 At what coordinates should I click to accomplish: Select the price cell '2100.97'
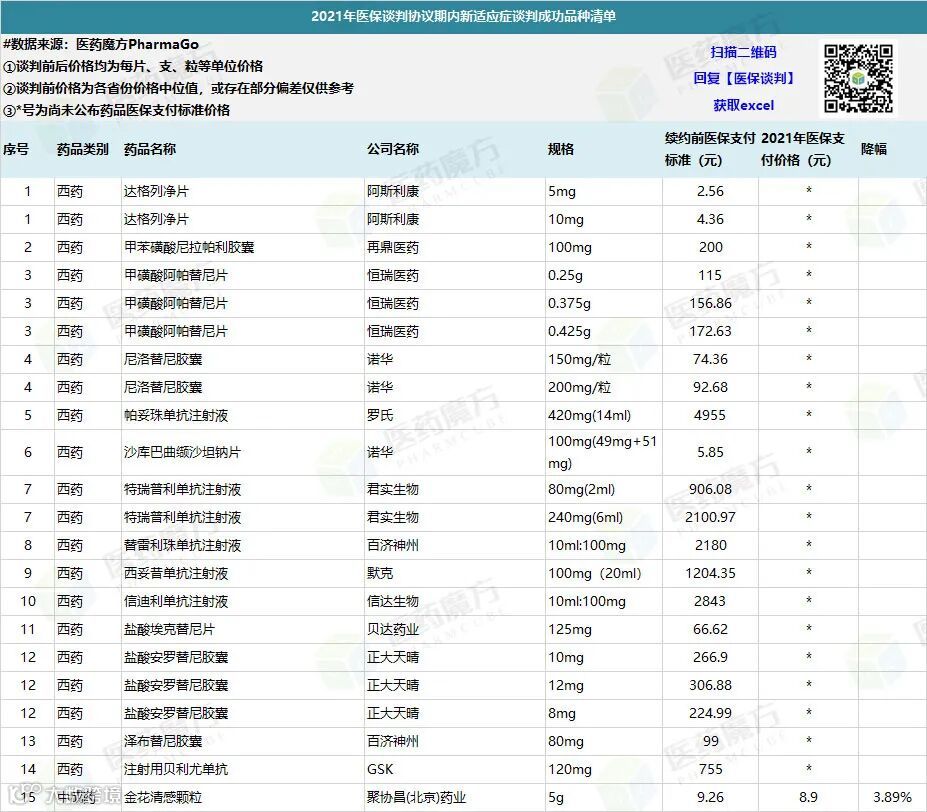[710, 517]
